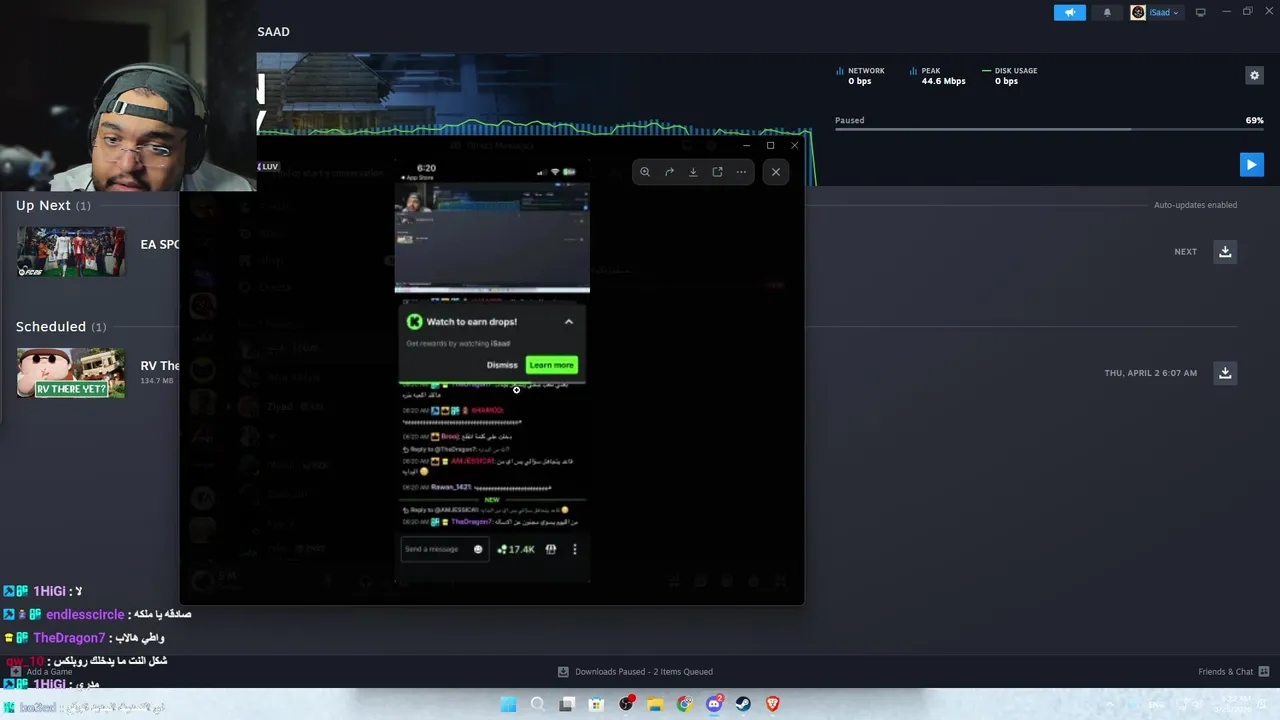This screenshot has height=720, width=1280.
Task: Close the Discord image viewer
Action: click(776, 172)
